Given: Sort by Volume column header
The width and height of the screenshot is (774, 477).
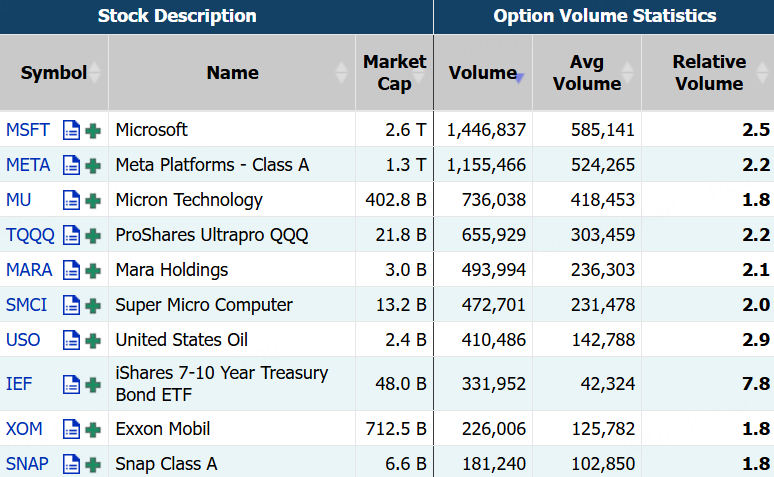Looking at the screenshot, I should (482, 73).
